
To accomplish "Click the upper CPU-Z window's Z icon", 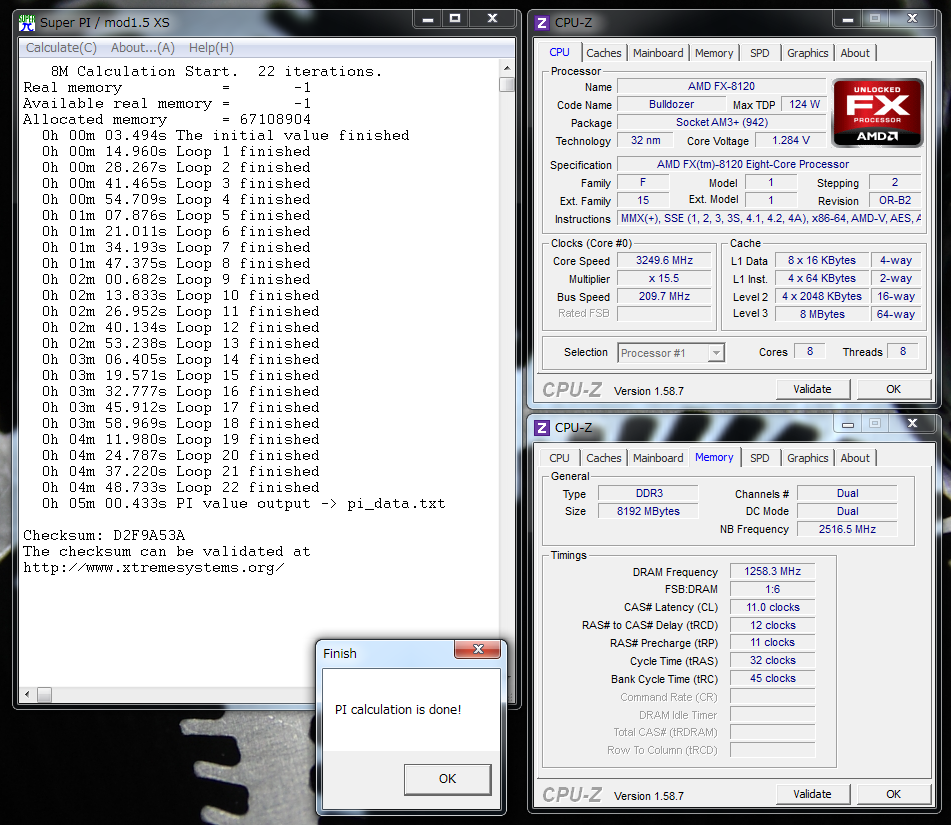I will pos(542,23).
